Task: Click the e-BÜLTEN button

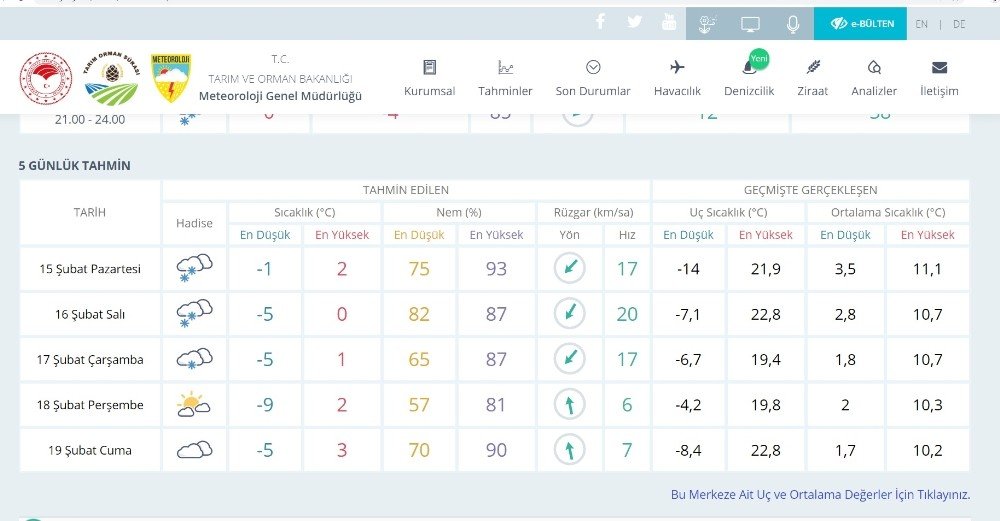Action: (x=861, y=23)
